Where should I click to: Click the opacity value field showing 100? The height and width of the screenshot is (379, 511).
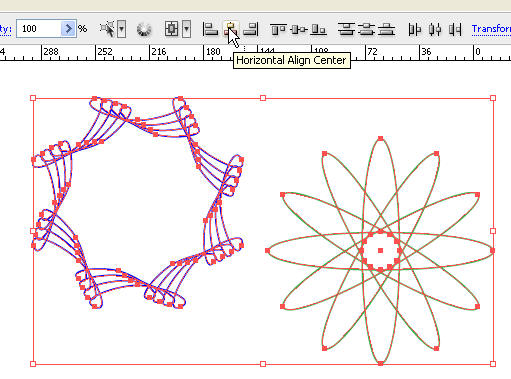coord(39,29)
